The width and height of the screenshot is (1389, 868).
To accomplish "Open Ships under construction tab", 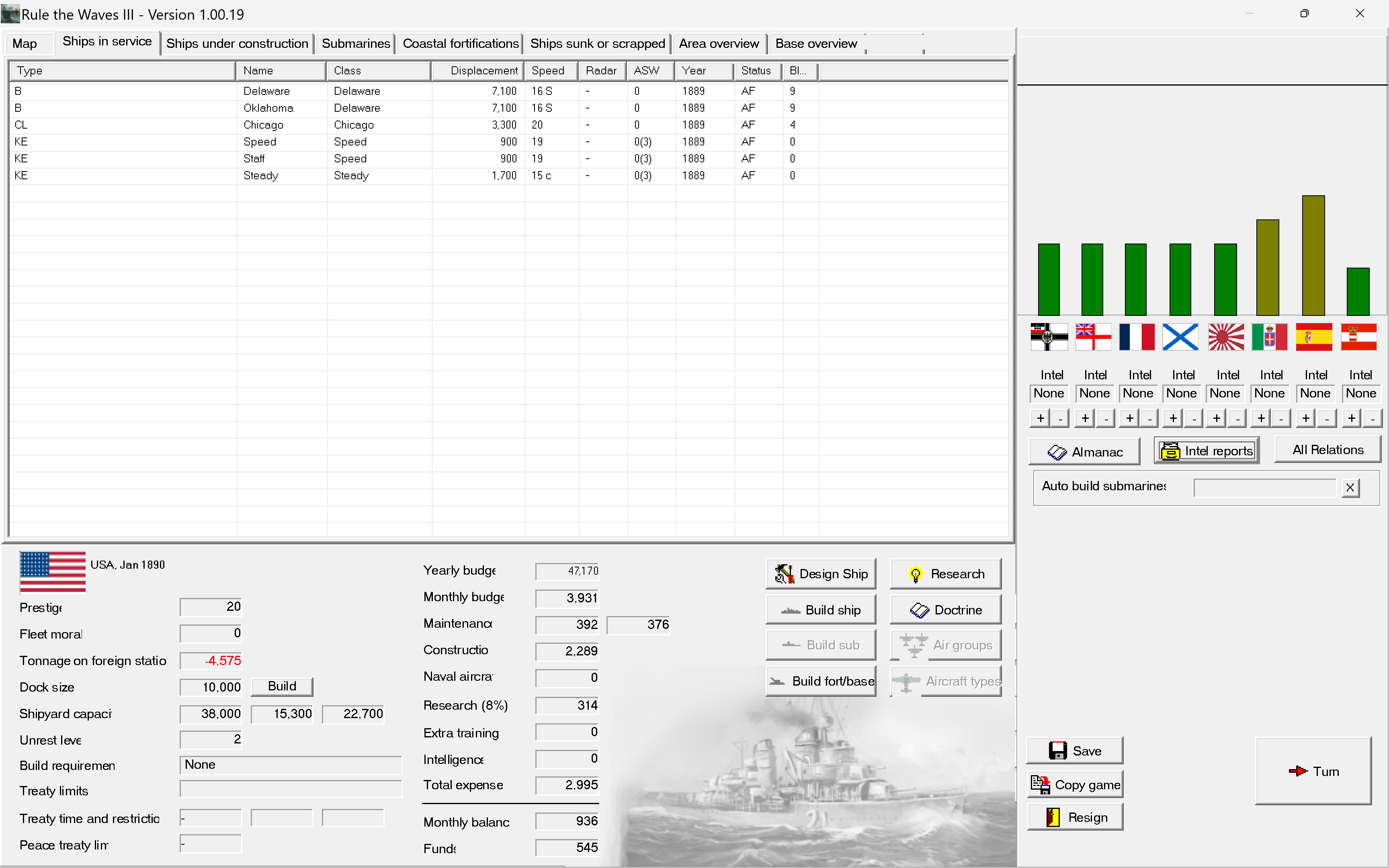I will tap(237, 44).
